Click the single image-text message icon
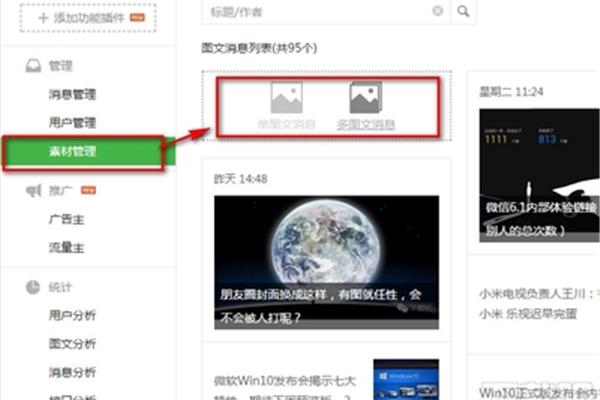The image size is (600, 400). (x=287, y=98)
